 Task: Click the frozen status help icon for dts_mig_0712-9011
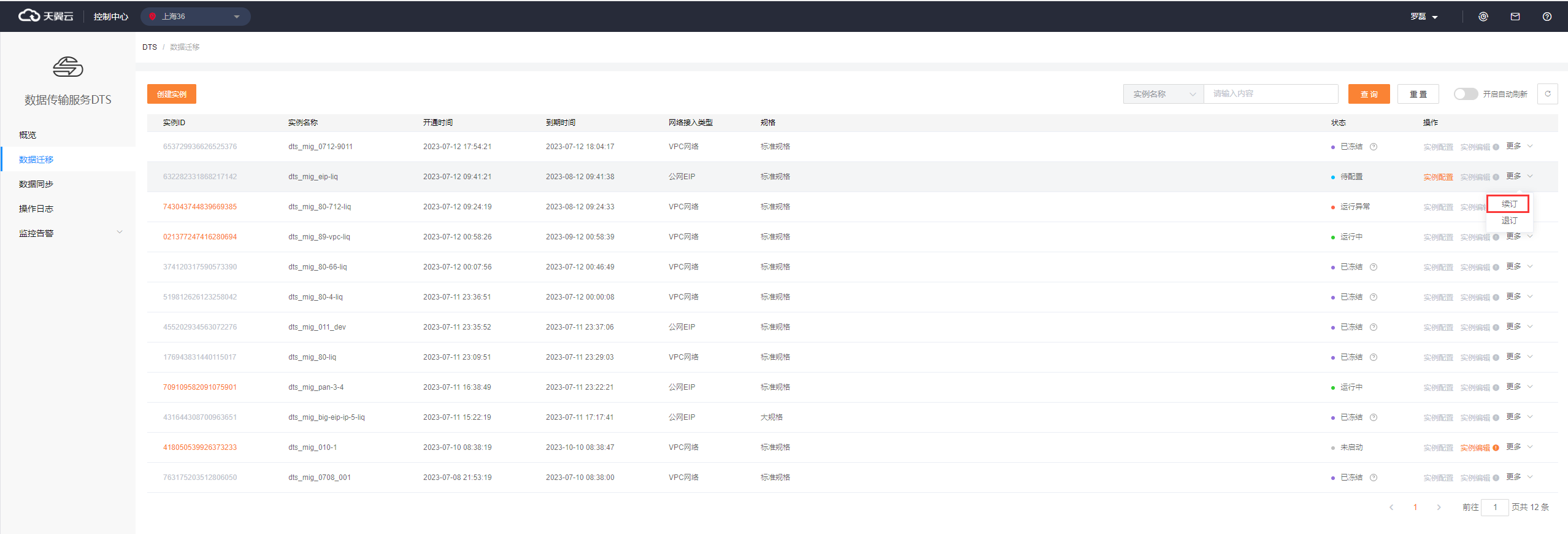click(x=1374, y=147)
